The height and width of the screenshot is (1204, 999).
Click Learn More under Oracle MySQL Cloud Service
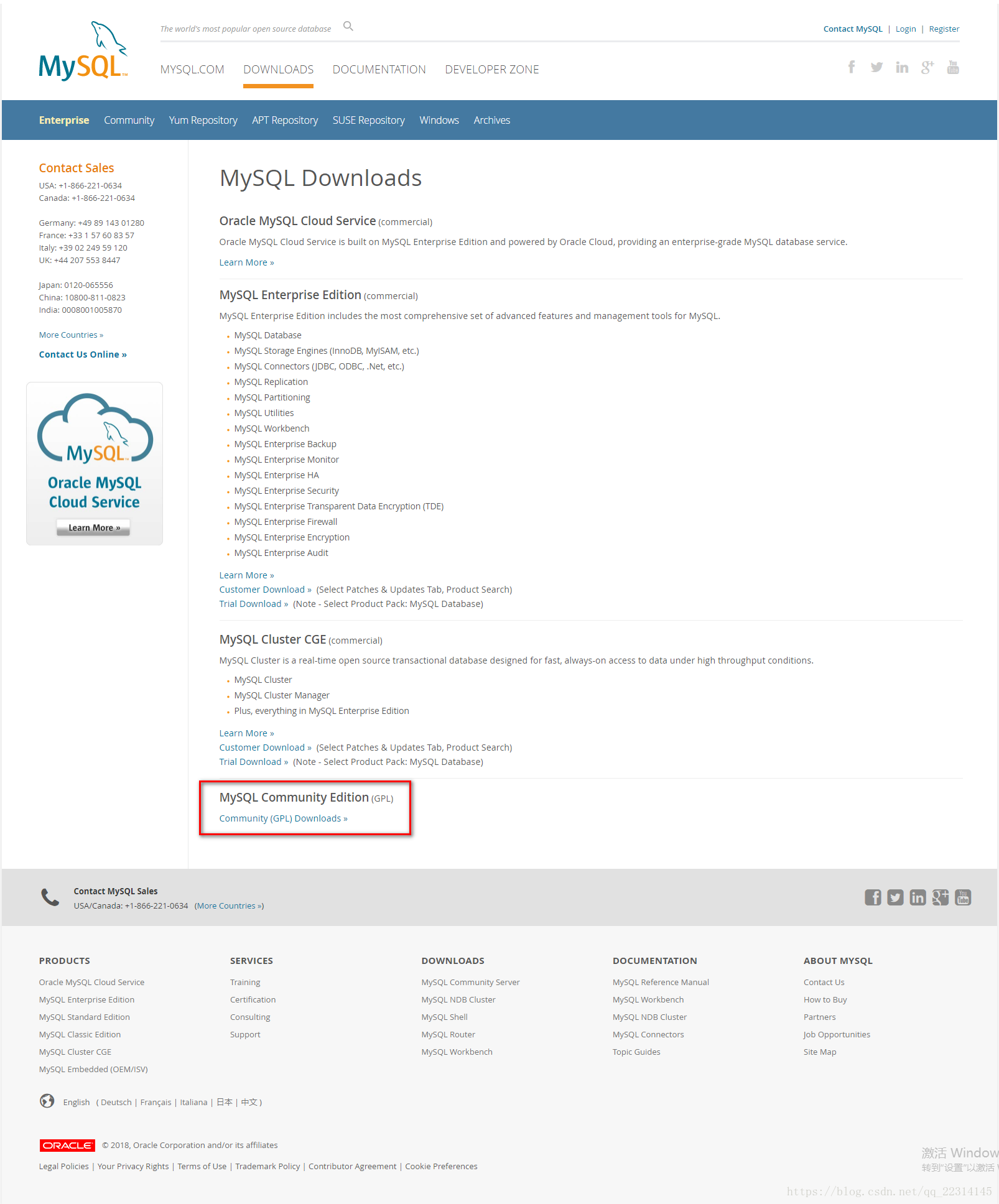(x=246, y=262)
